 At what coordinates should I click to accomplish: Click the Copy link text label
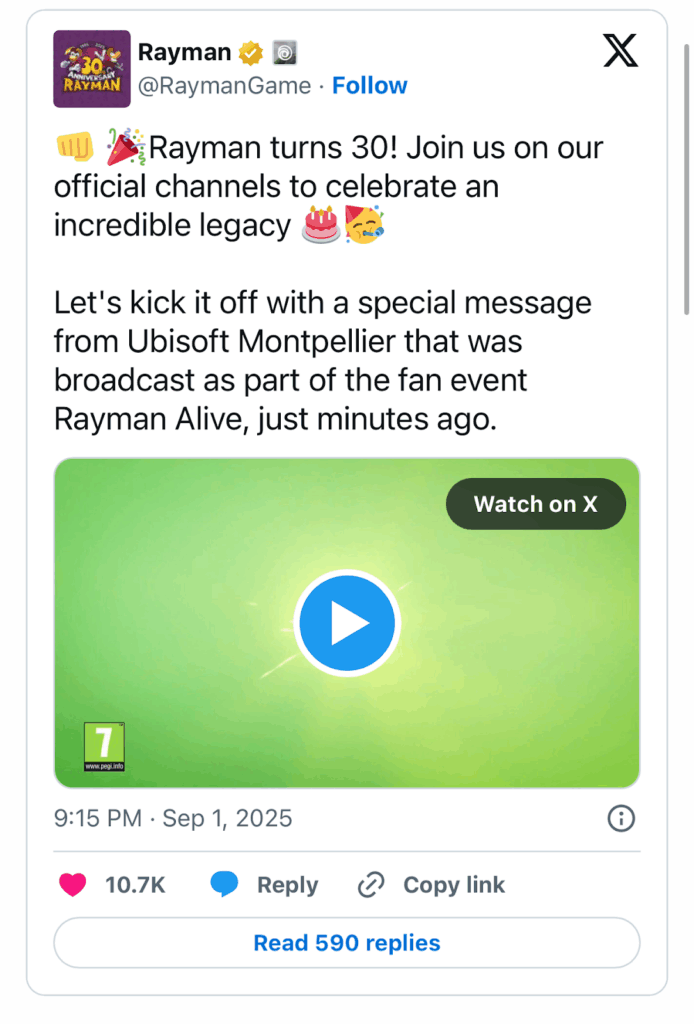click(454, 885)
